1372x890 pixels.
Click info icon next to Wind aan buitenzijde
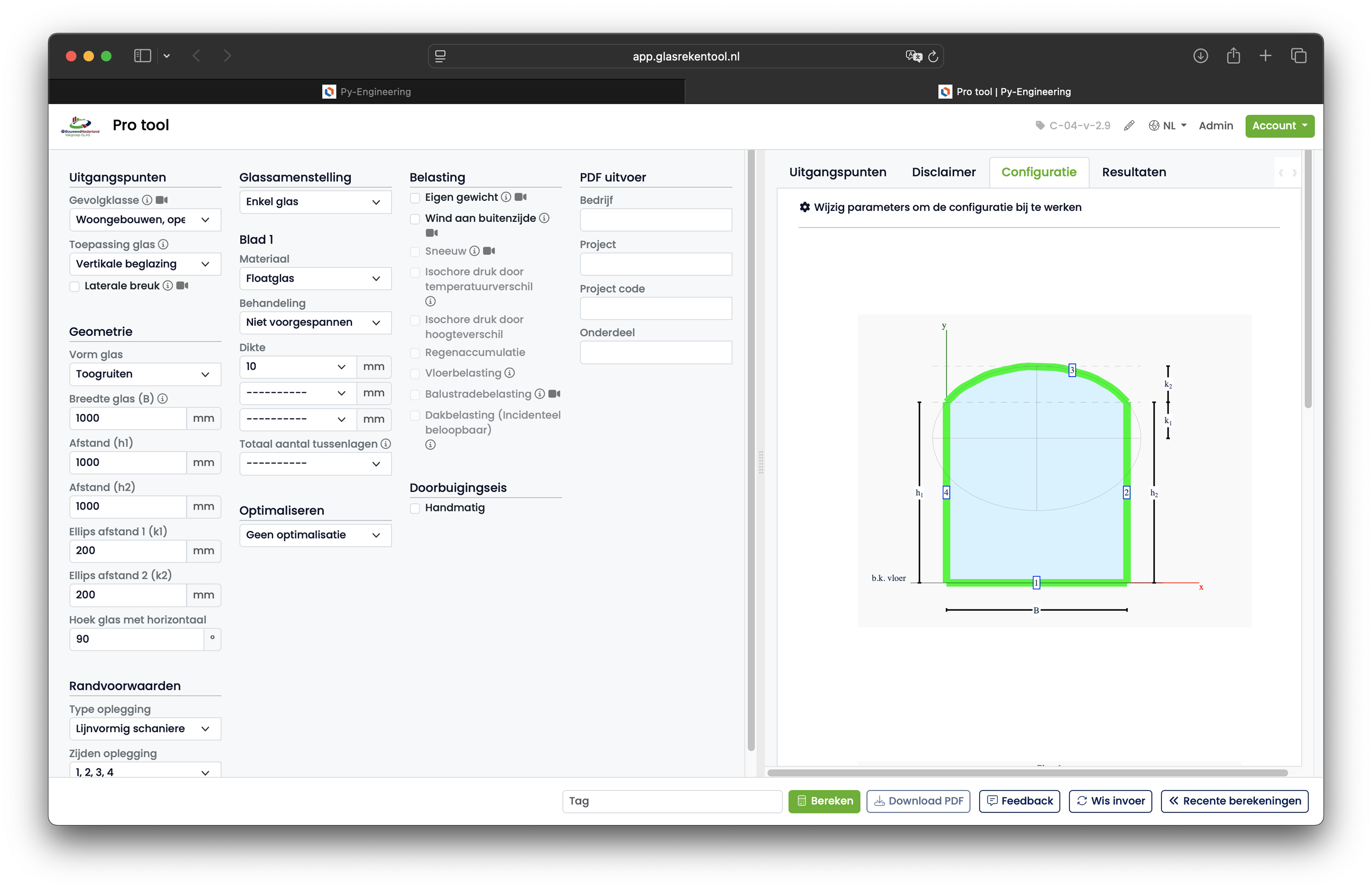click(544, 218)
